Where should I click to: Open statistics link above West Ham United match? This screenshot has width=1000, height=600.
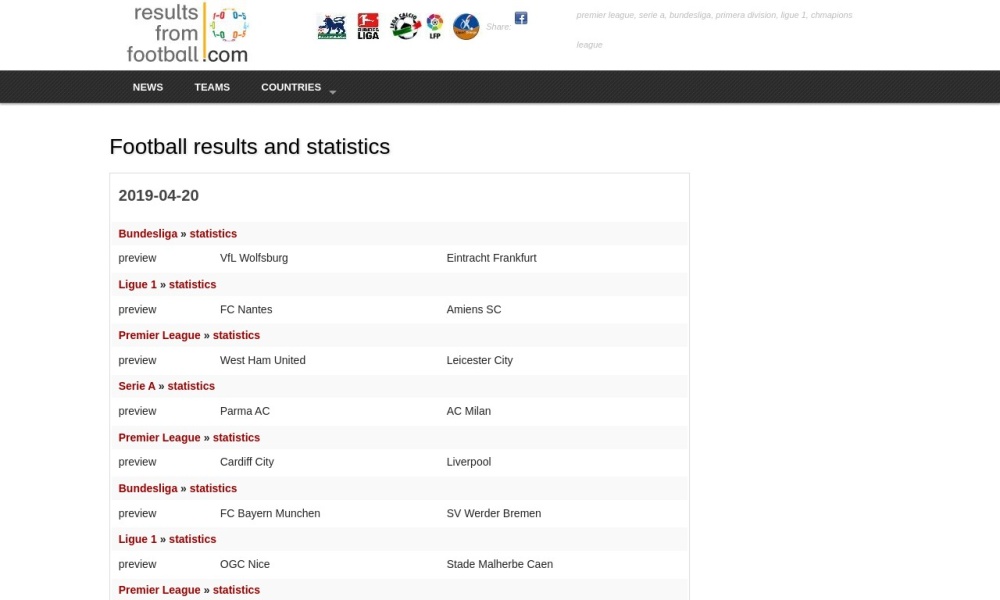pyautogui.click(x=237, y=335)
